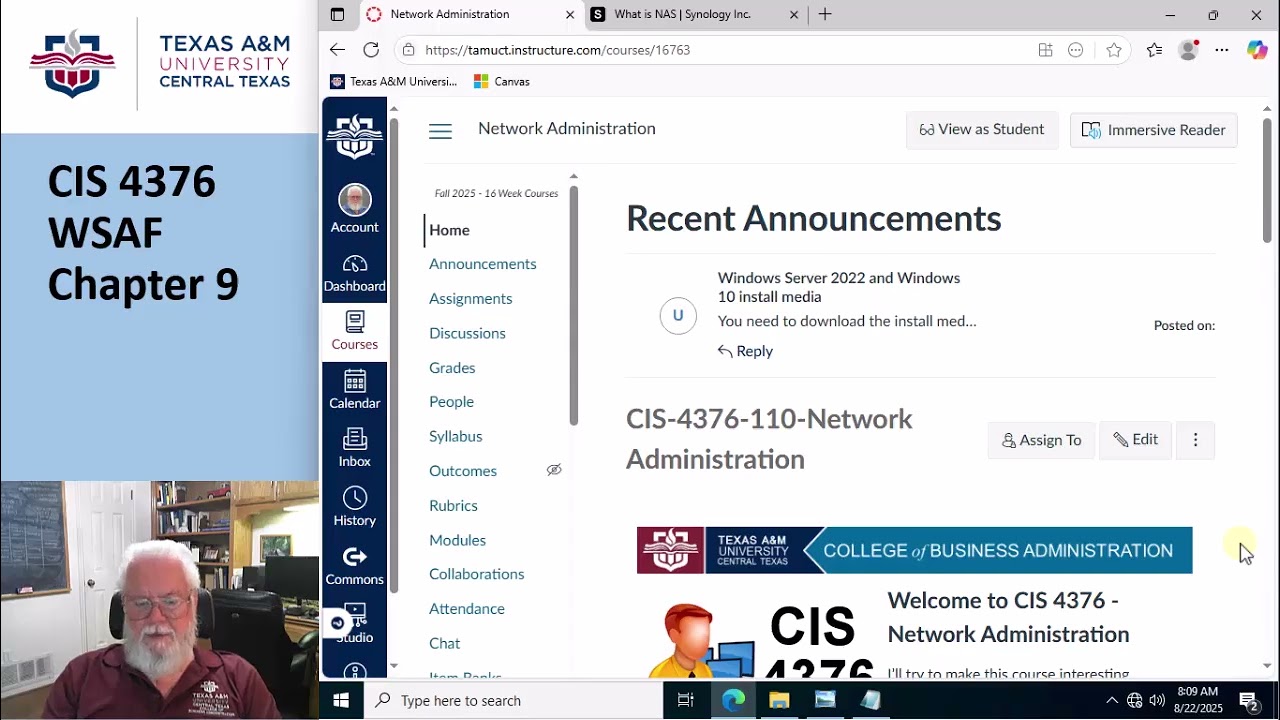
Task: Click the volume icon in system tray
Action: point(1158,700)
